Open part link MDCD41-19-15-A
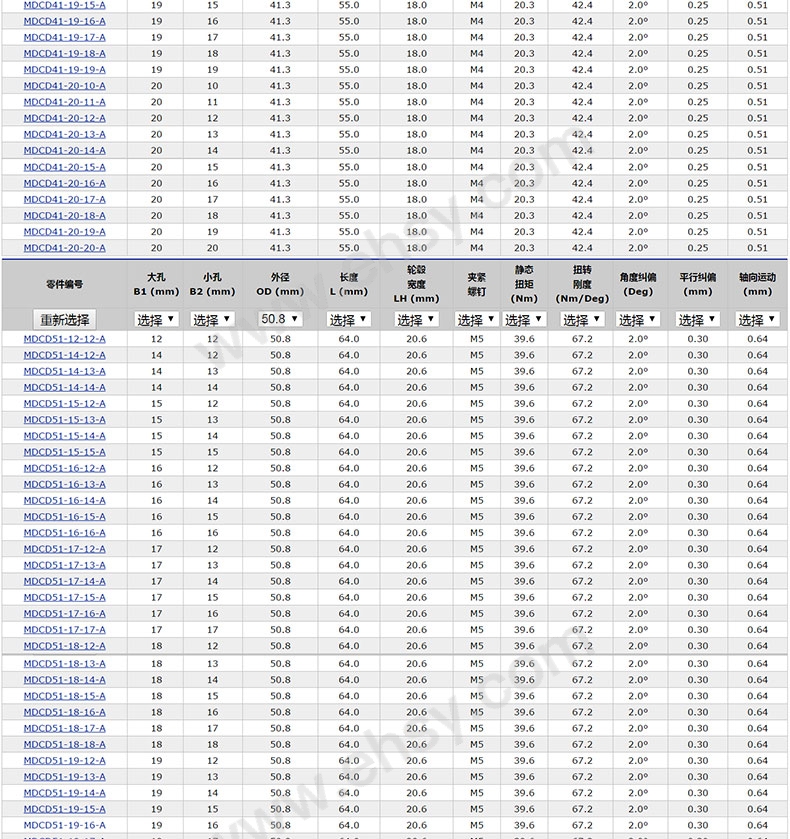 pos(65,5)
